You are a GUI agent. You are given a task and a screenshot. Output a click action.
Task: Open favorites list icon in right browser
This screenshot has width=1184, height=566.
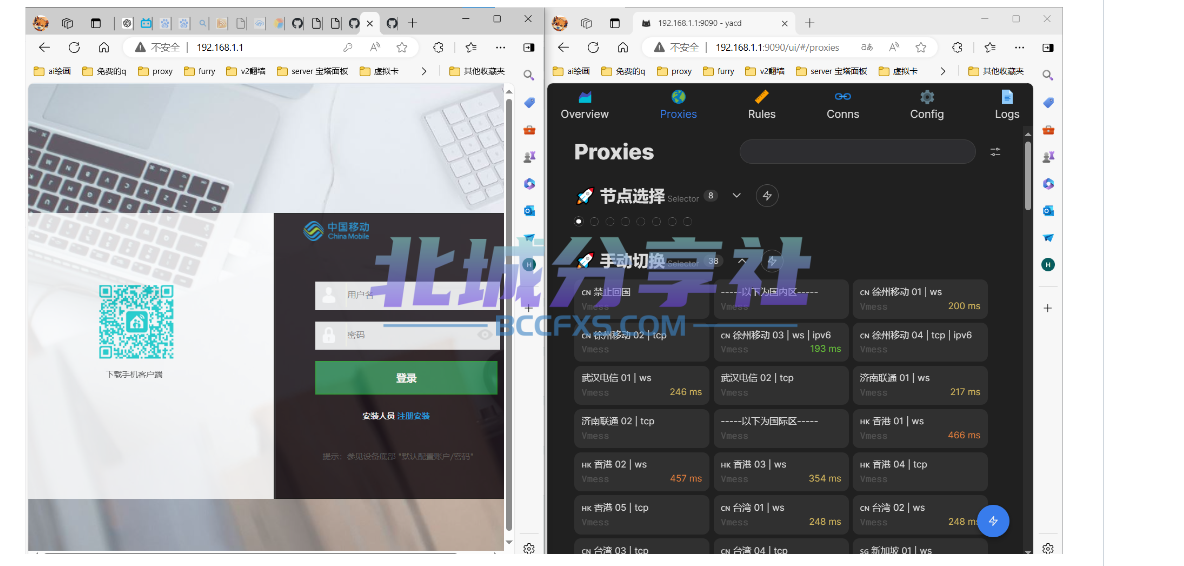tap(990, 48)
